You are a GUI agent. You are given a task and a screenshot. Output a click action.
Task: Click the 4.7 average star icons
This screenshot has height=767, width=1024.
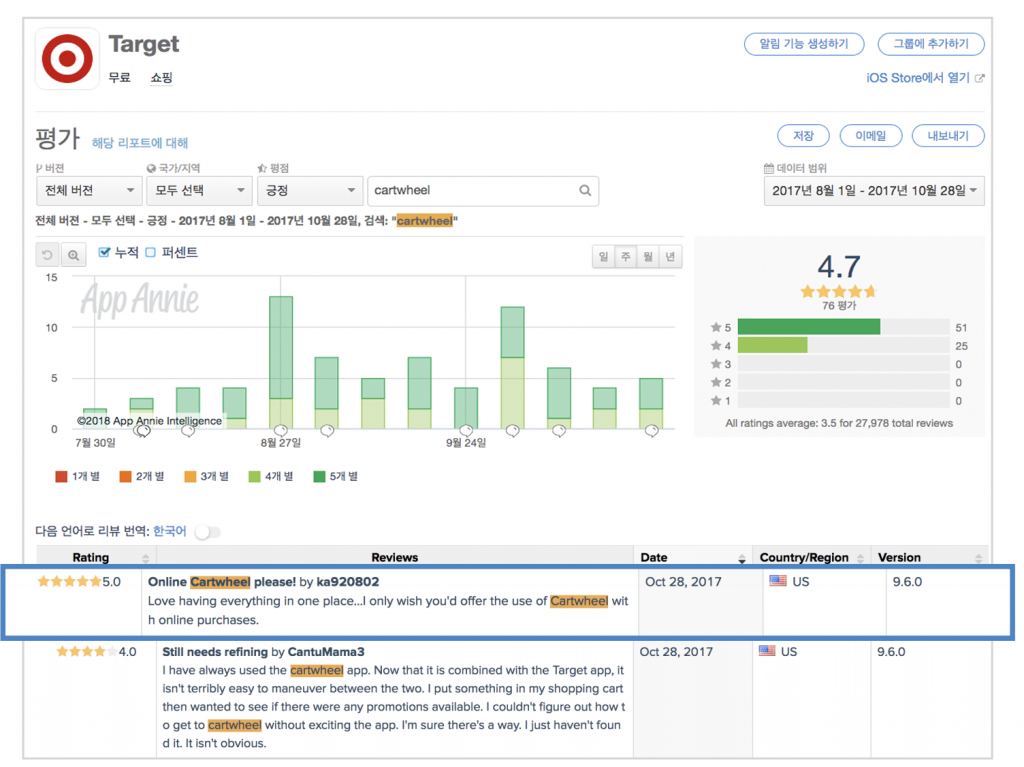click(838, 291)
